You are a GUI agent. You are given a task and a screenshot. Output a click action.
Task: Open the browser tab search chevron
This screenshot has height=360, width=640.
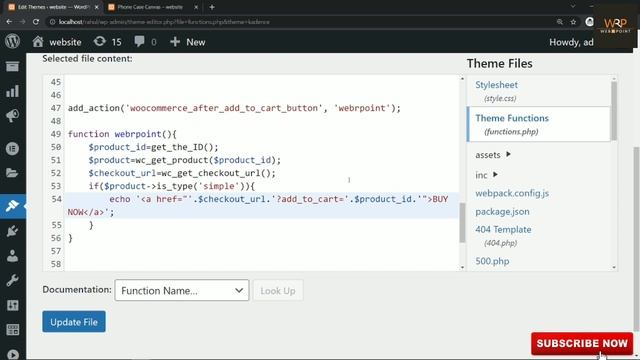(573, 7)
